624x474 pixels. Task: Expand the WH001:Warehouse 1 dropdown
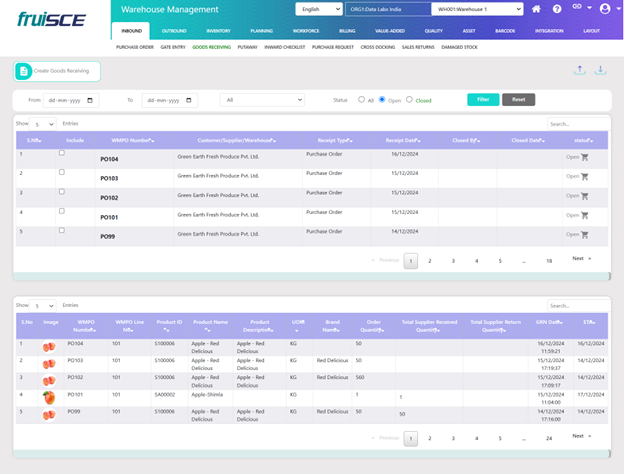coord(476,9)
